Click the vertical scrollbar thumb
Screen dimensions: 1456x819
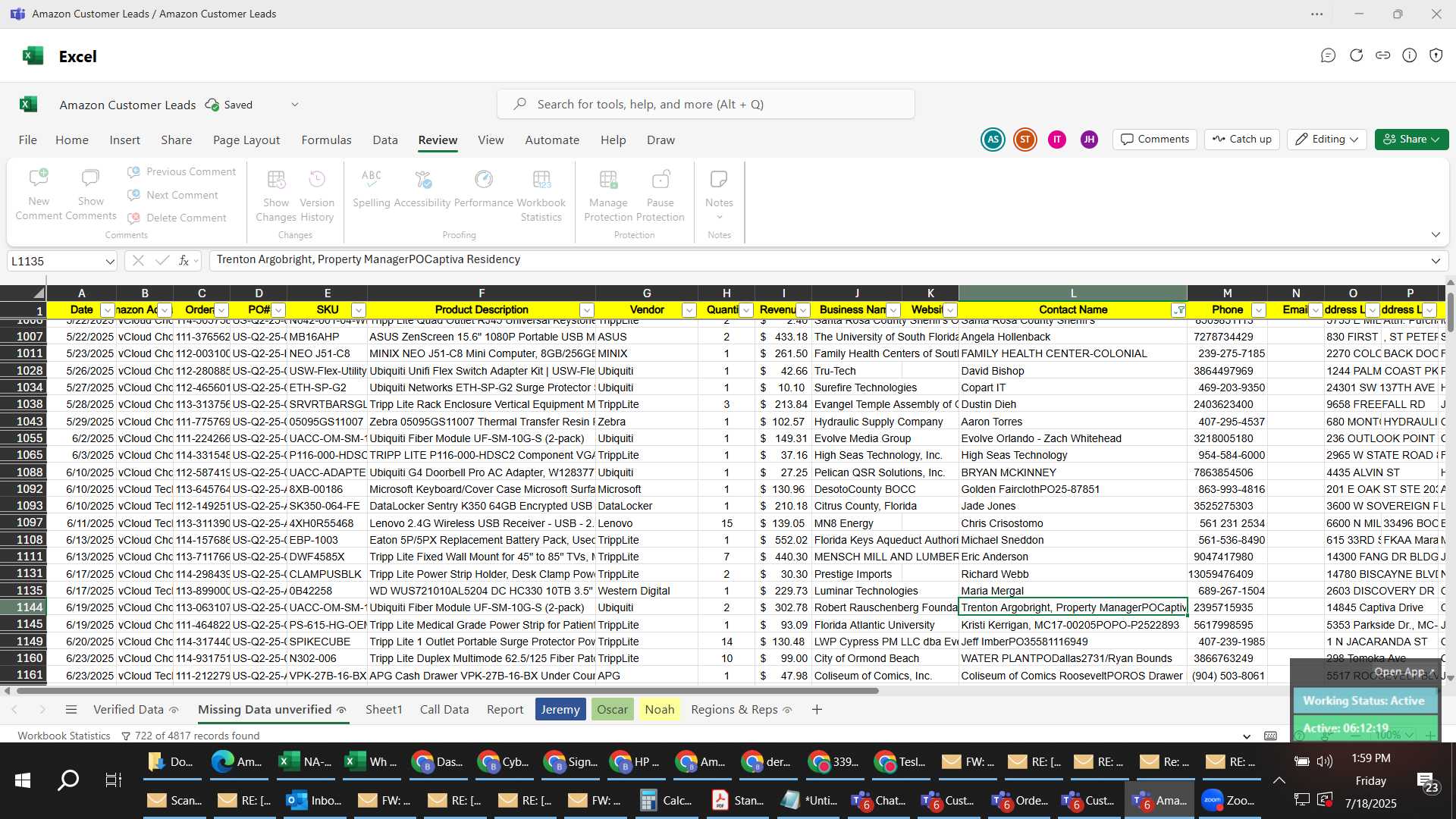click(x=1450, y=311)
